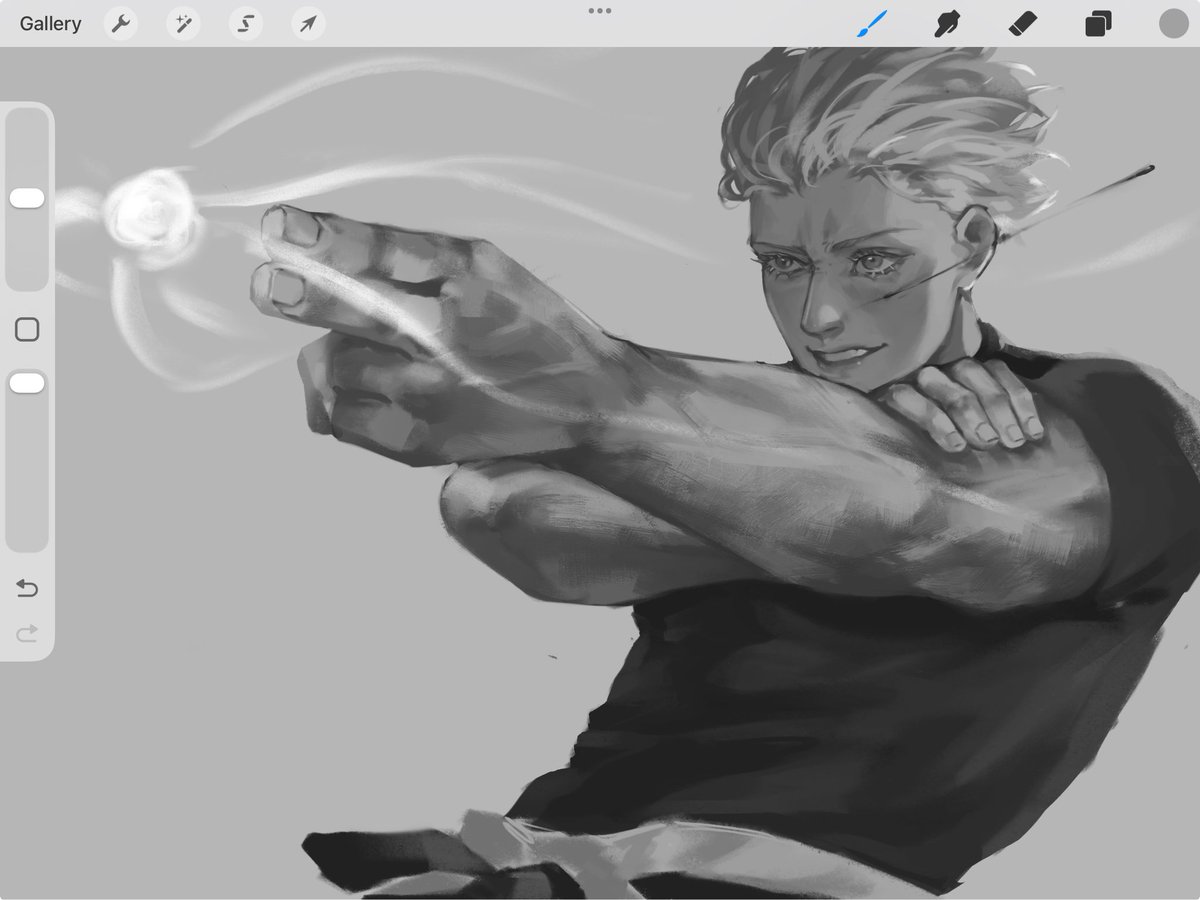Open the Gallery view

click(x=50, y=24)
